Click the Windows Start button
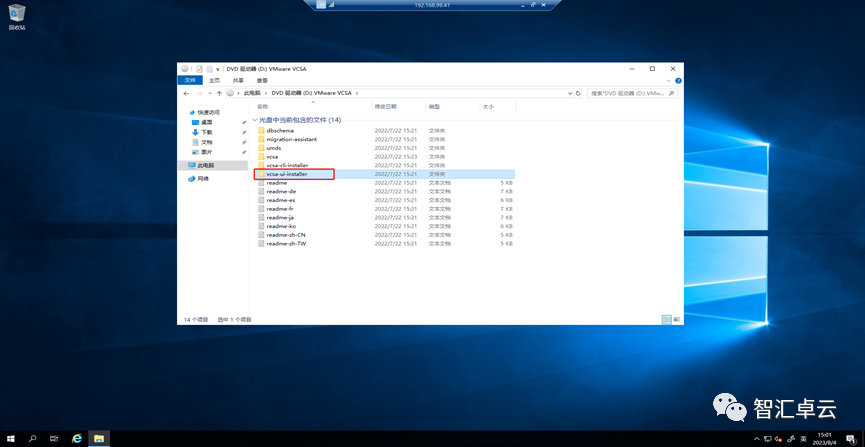Screen dimensions: 865x447 (10, 439)
